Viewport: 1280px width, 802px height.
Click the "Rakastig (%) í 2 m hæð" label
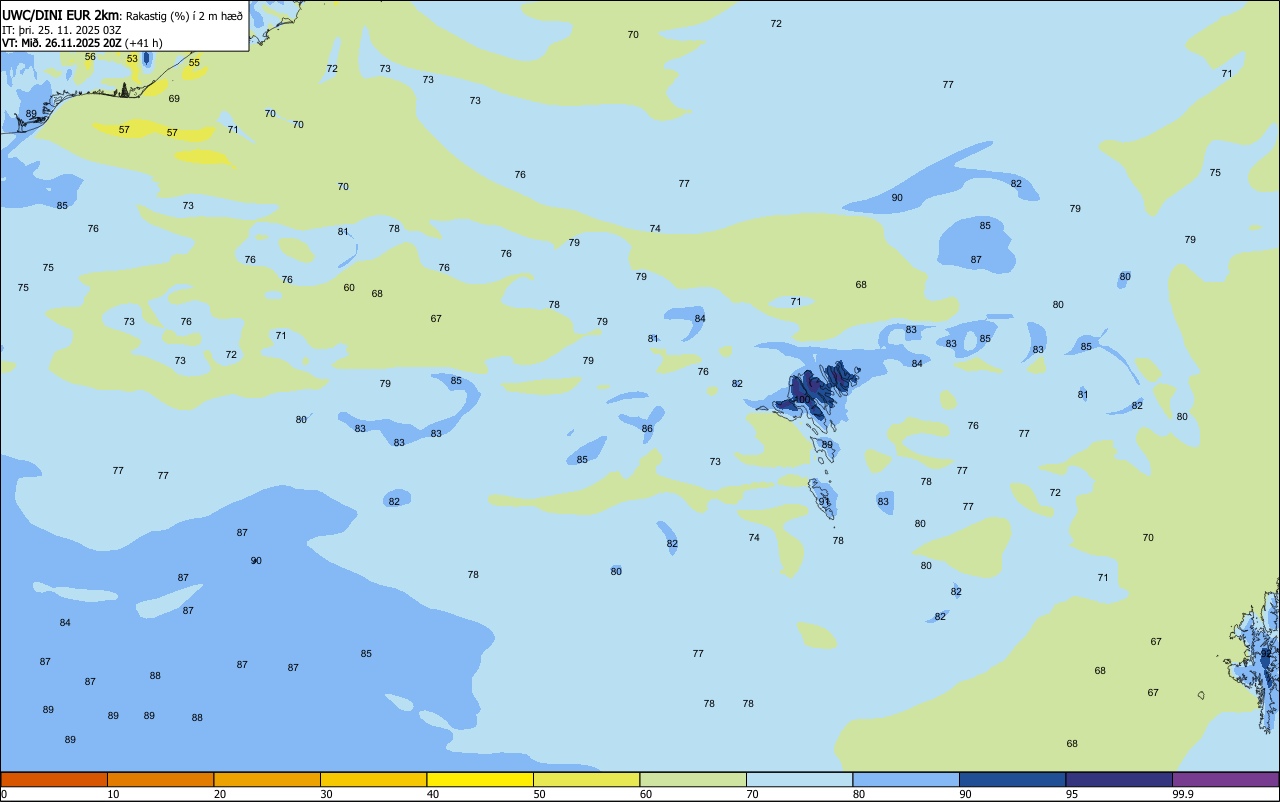(184, 16)
